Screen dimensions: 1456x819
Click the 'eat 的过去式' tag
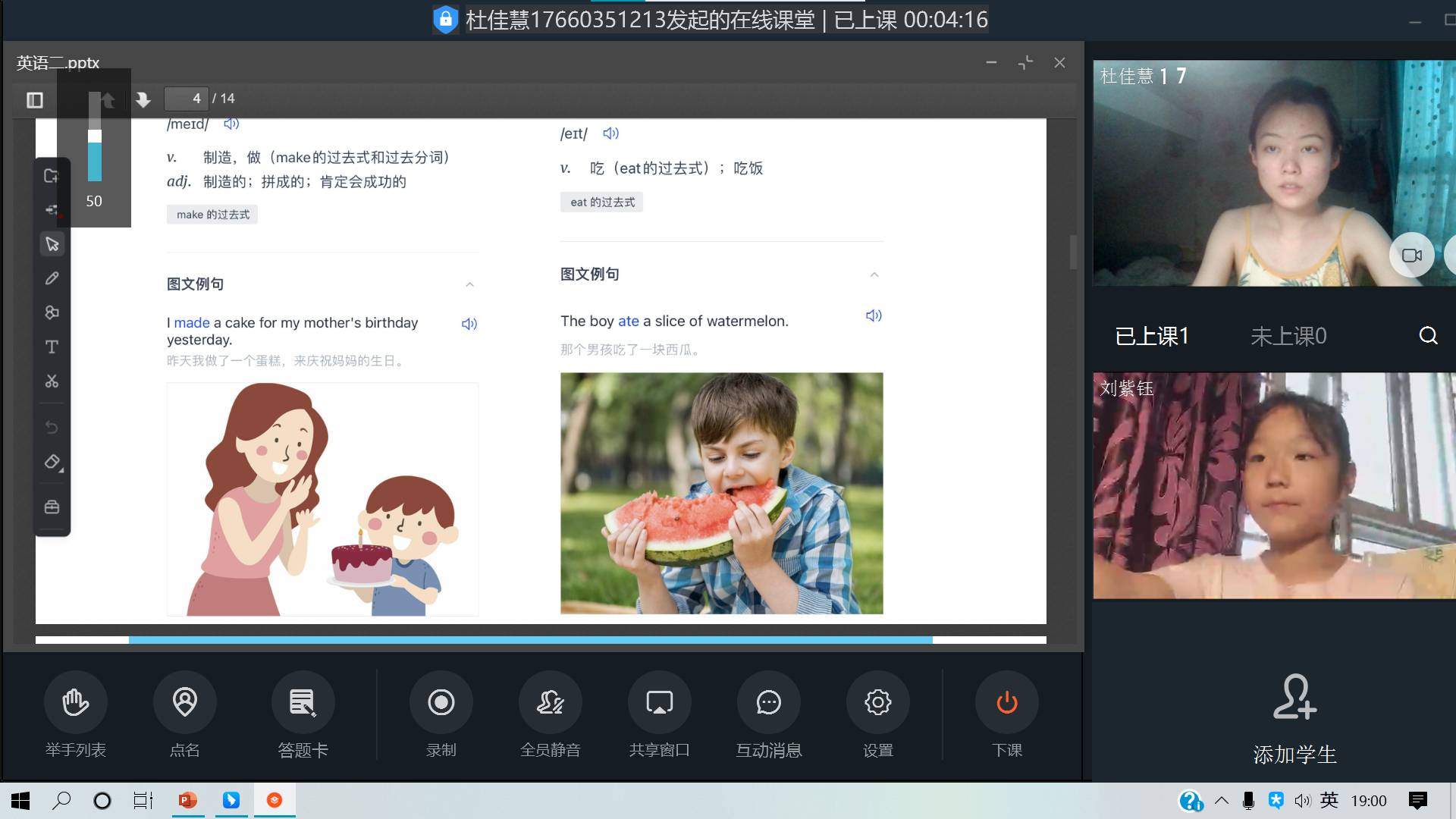602,202
